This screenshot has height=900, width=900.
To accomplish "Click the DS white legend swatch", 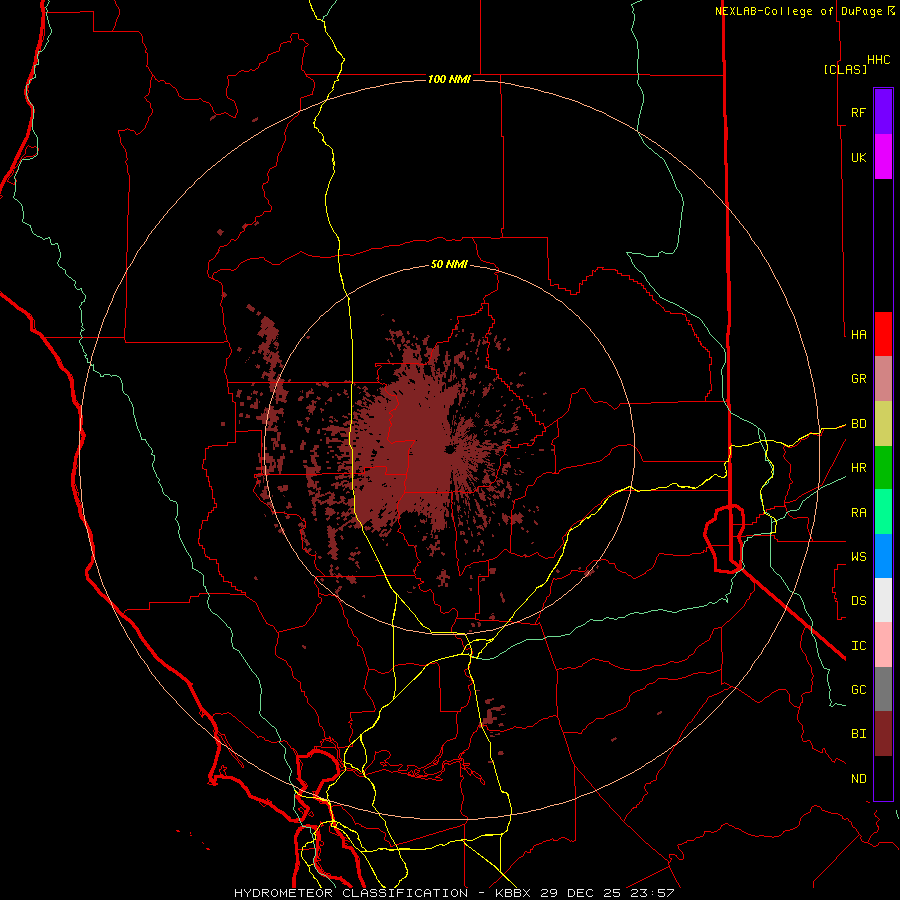I will 883,600.
